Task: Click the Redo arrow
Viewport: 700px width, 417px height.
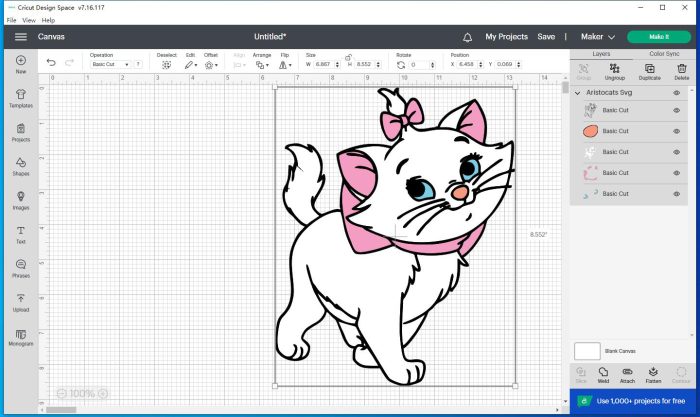Action: [x=69, y=63]
